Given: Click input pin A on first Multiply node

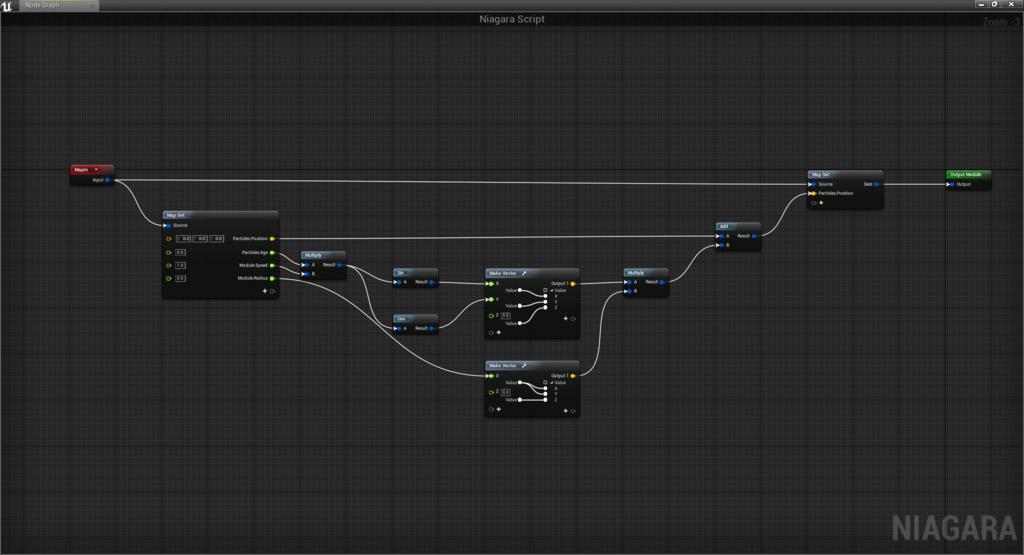Looking at the screenshot, I should pyautogui.click(x=305, y=265).
